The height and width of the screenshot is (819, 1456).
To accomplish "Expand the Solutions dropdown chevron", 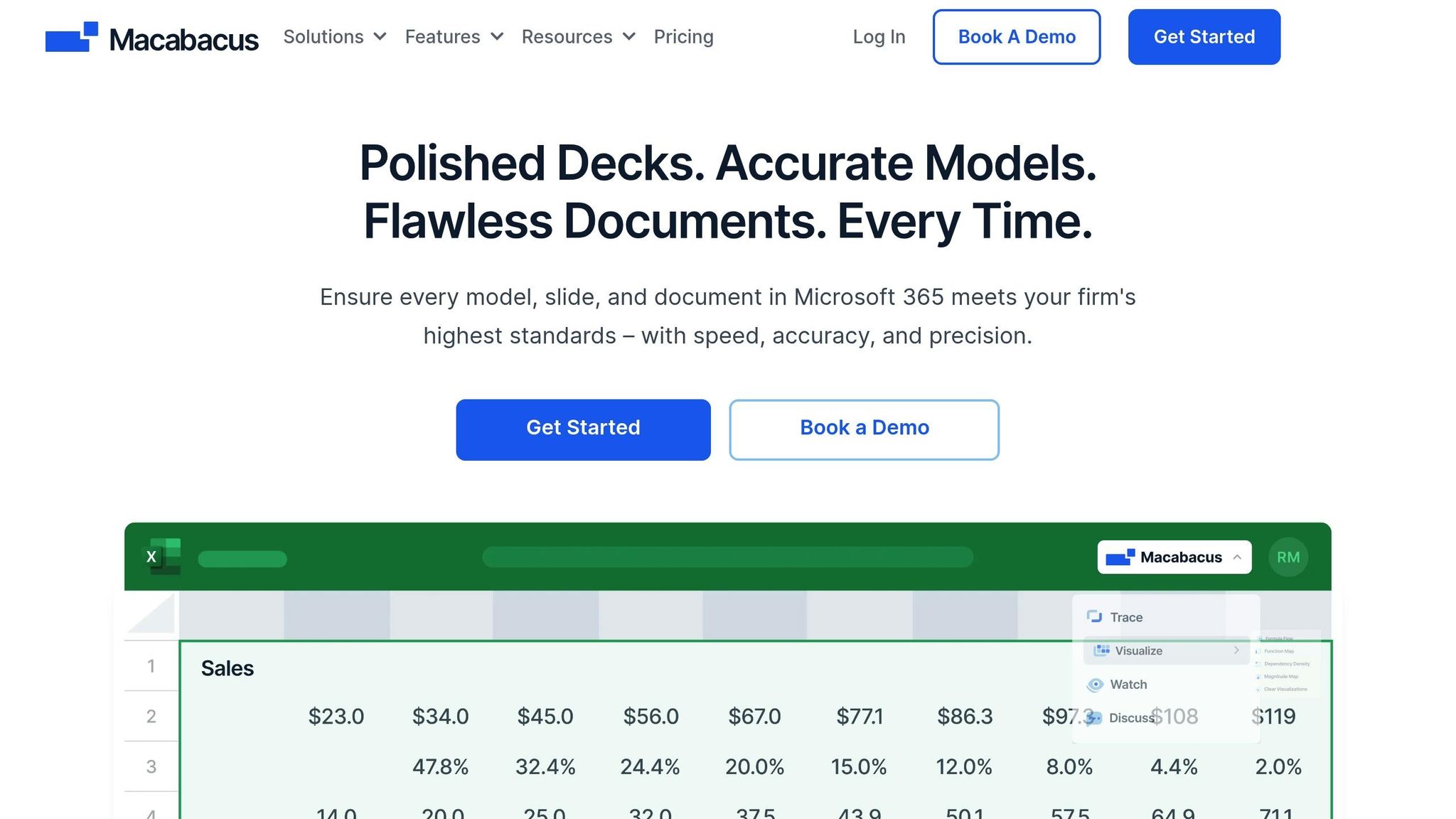I will 380,37.
